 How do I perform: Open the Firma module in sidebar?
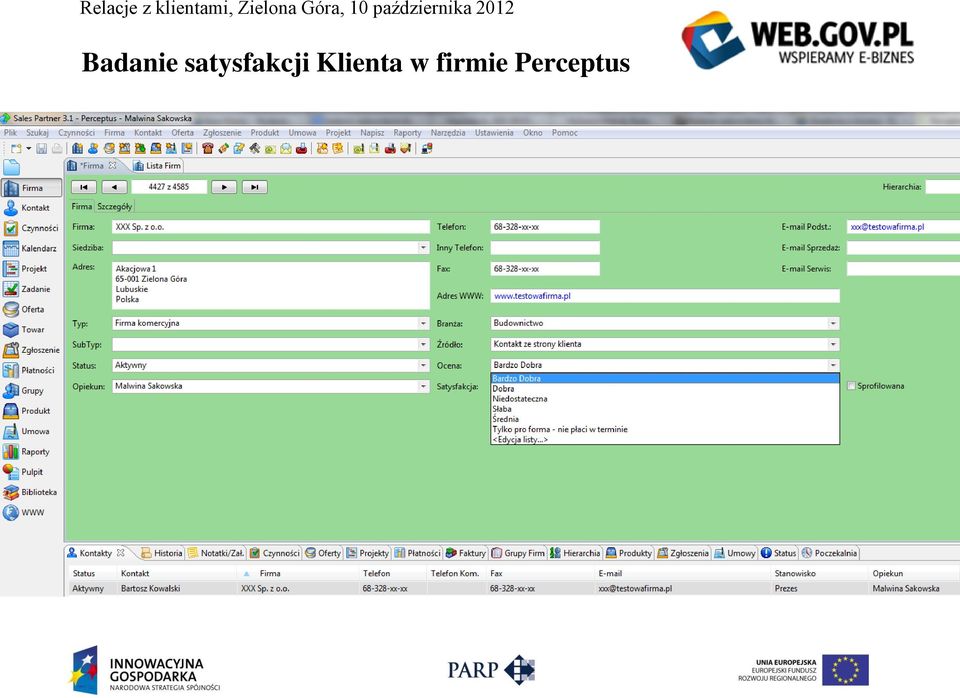click(x=32, y=188)
